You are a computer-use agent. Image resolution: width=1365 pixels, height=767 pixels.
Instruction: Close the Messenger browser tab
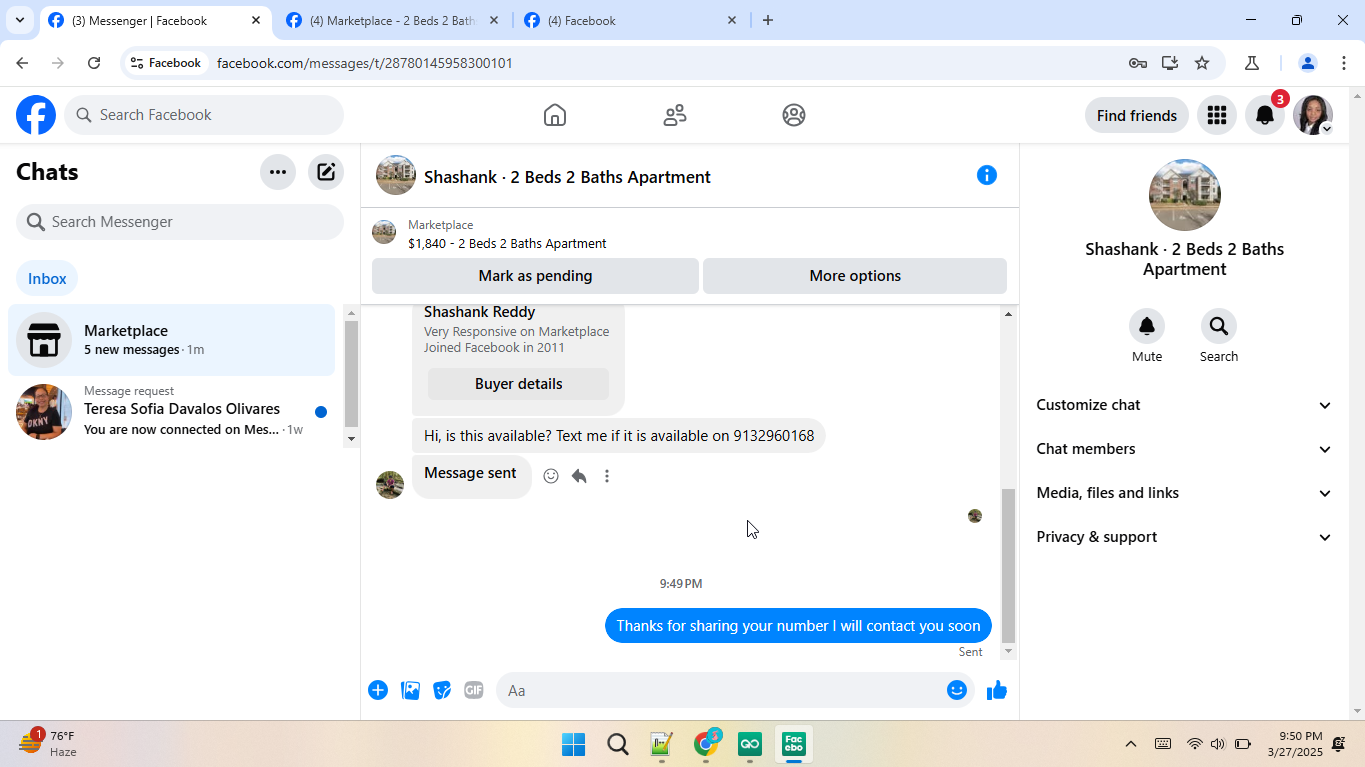256,20
